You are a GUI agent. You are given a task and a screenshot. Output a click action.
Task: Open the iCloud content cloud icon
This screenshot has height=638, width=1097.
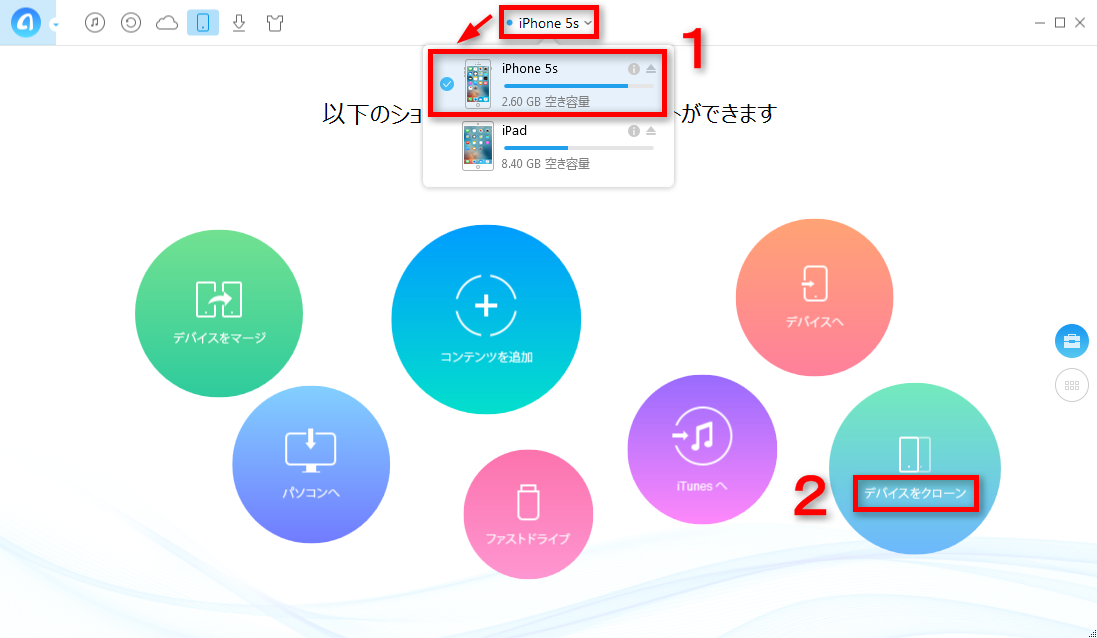(167, 23)
